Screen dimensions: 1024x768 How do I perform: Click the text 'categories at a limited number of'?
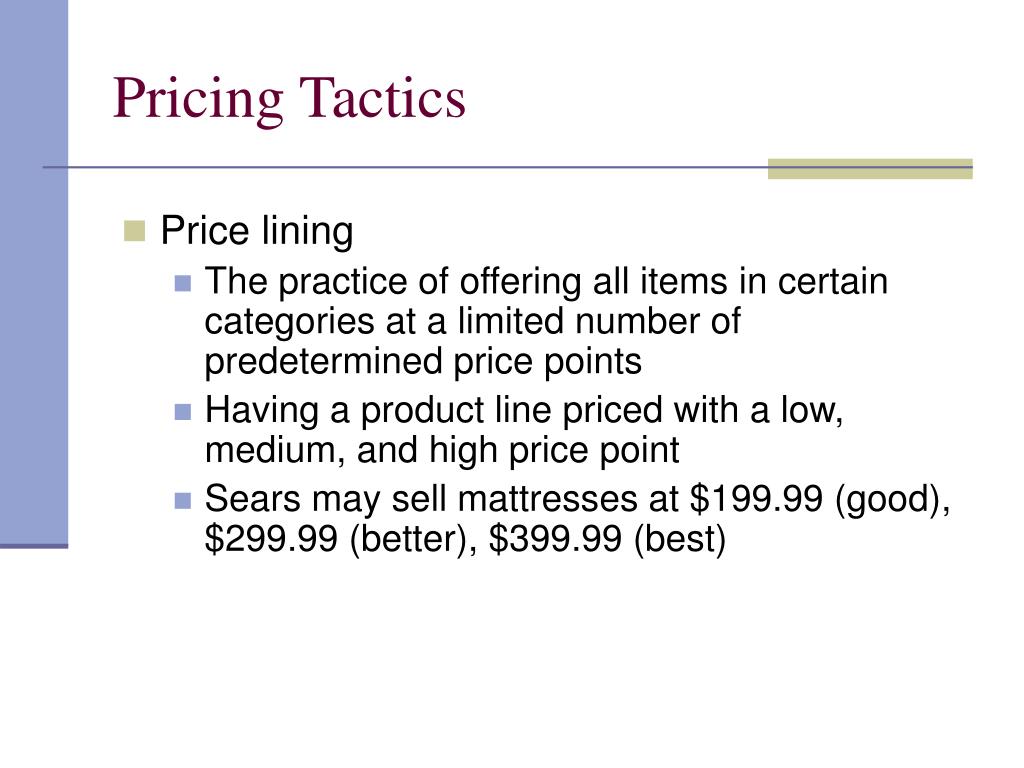pyautogui.click(x=472, y=321)
